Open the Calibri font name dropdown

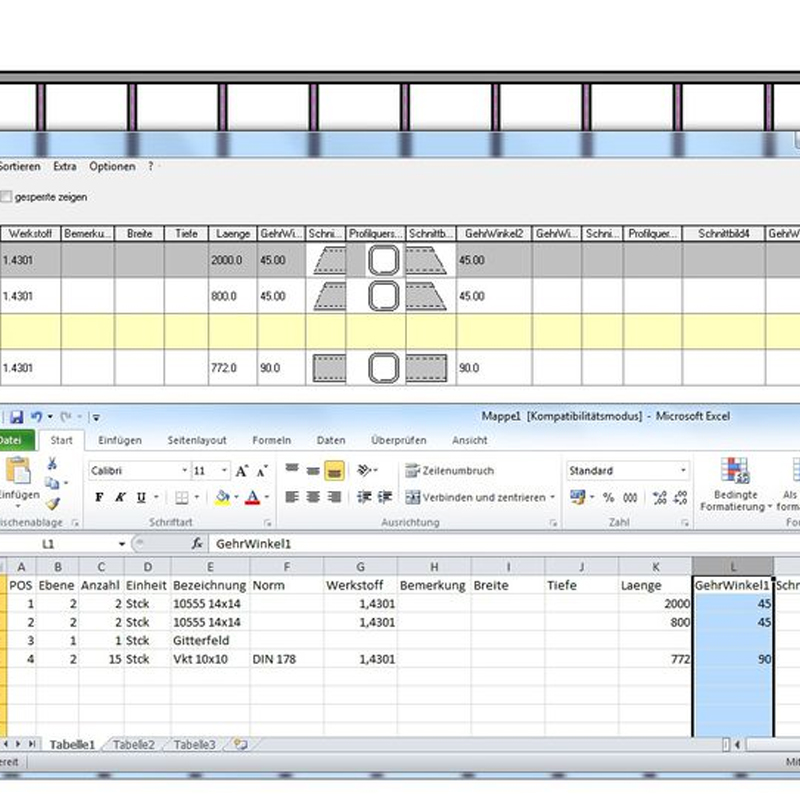click(x=185, y=470)
